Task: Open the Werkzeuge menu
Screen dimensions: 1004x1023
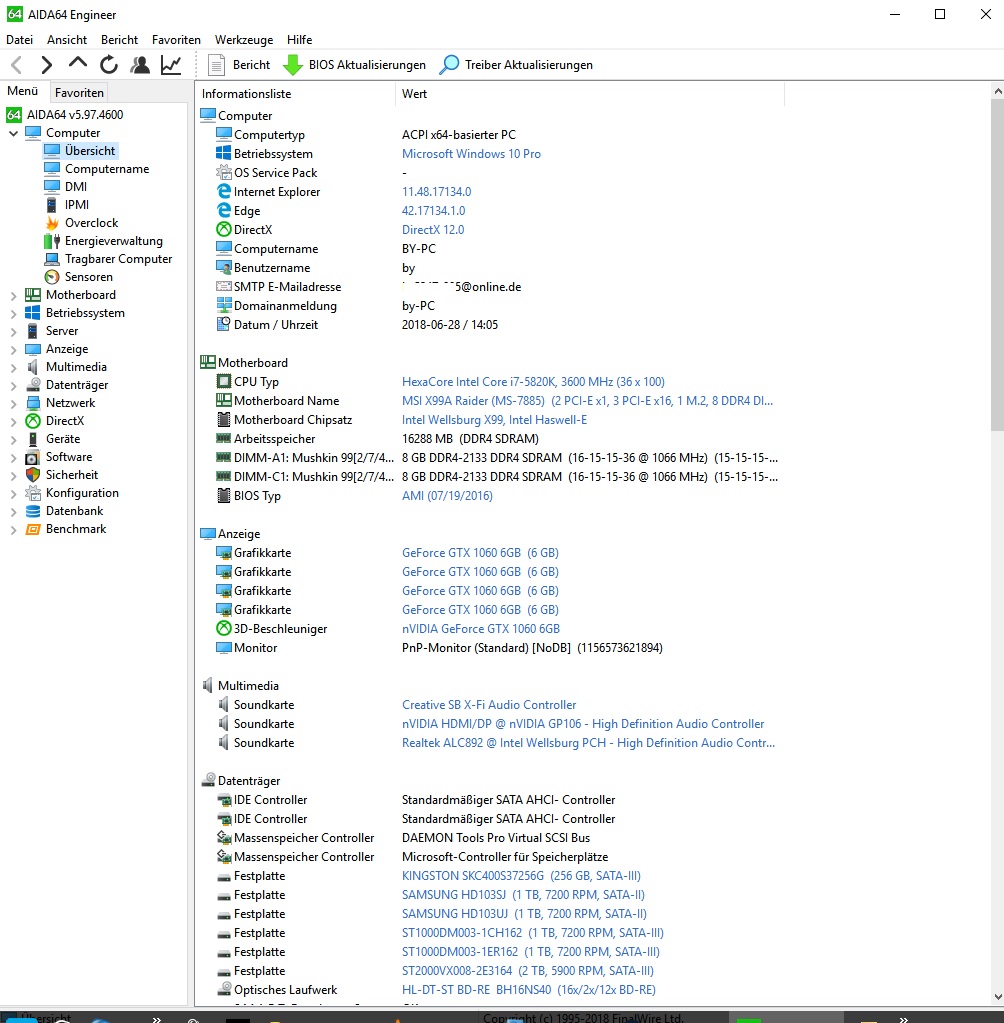Action: (x=243, y=39)
